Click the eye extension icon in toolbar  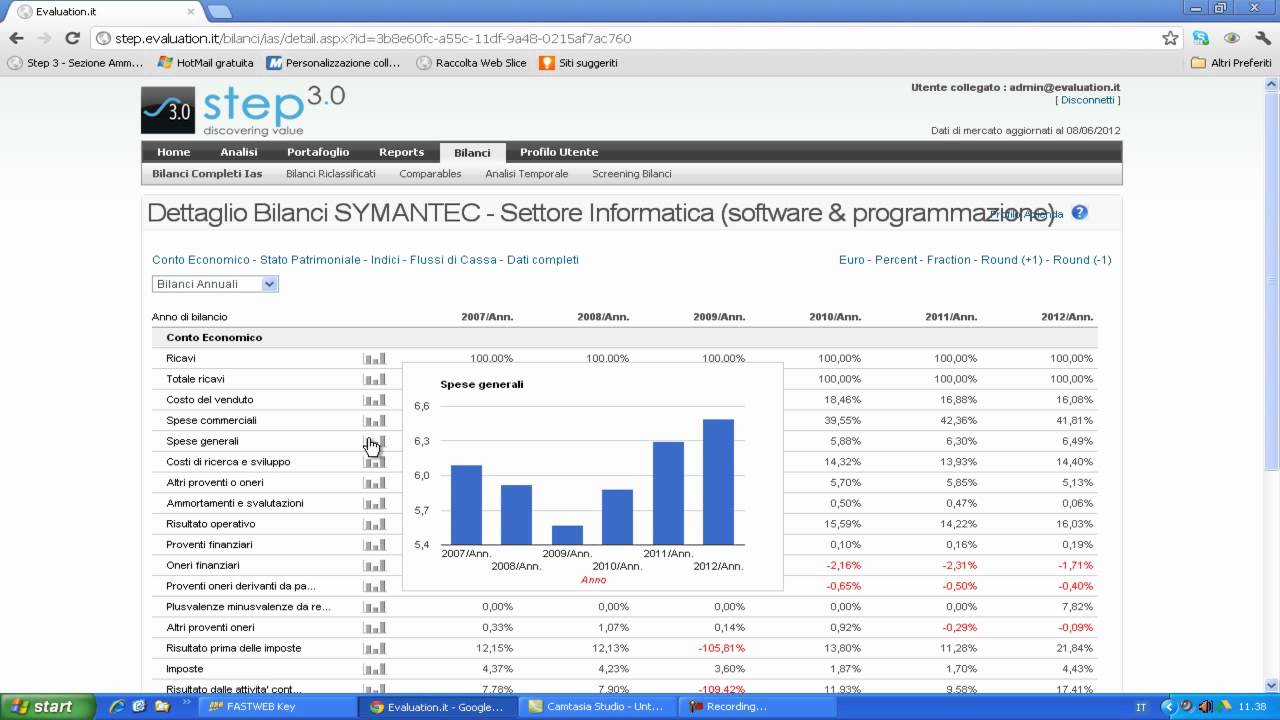point(1231,38)
